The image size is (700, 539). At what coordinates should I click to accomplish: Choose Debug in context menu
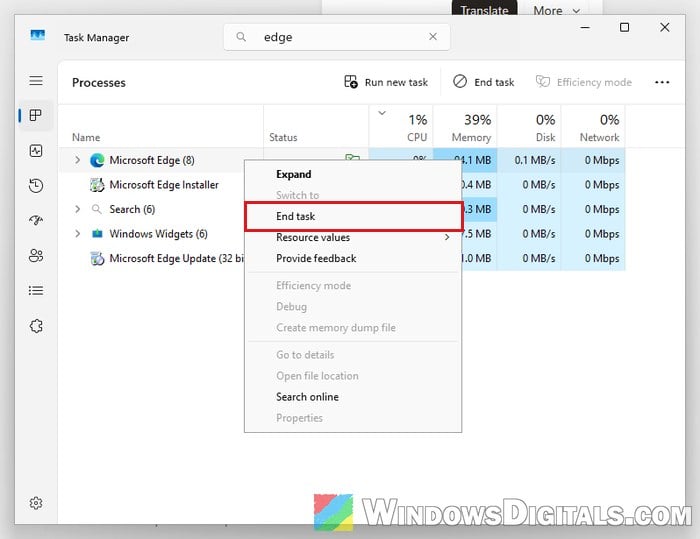(x=353, y=306)
